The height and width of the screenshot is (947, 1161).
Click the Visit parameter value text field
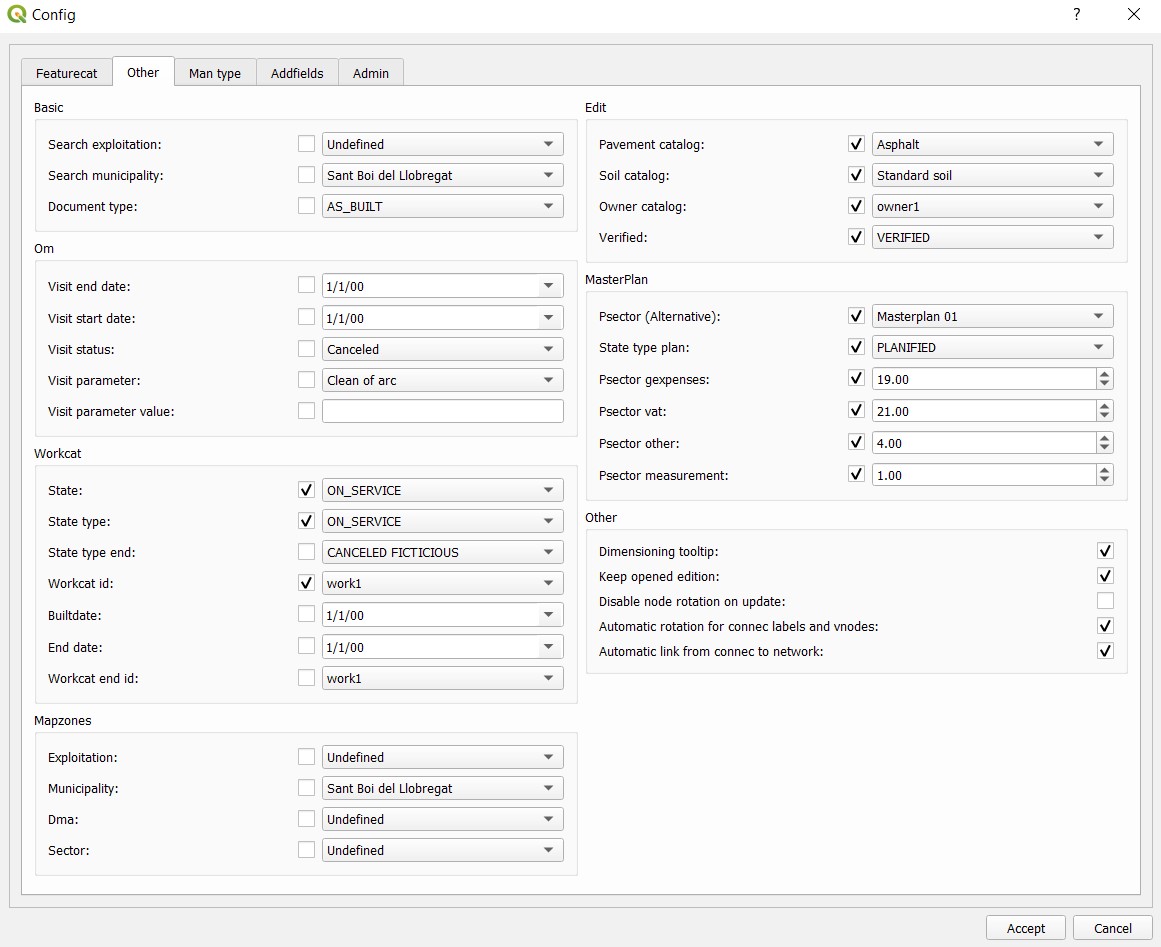pos(442,411)
